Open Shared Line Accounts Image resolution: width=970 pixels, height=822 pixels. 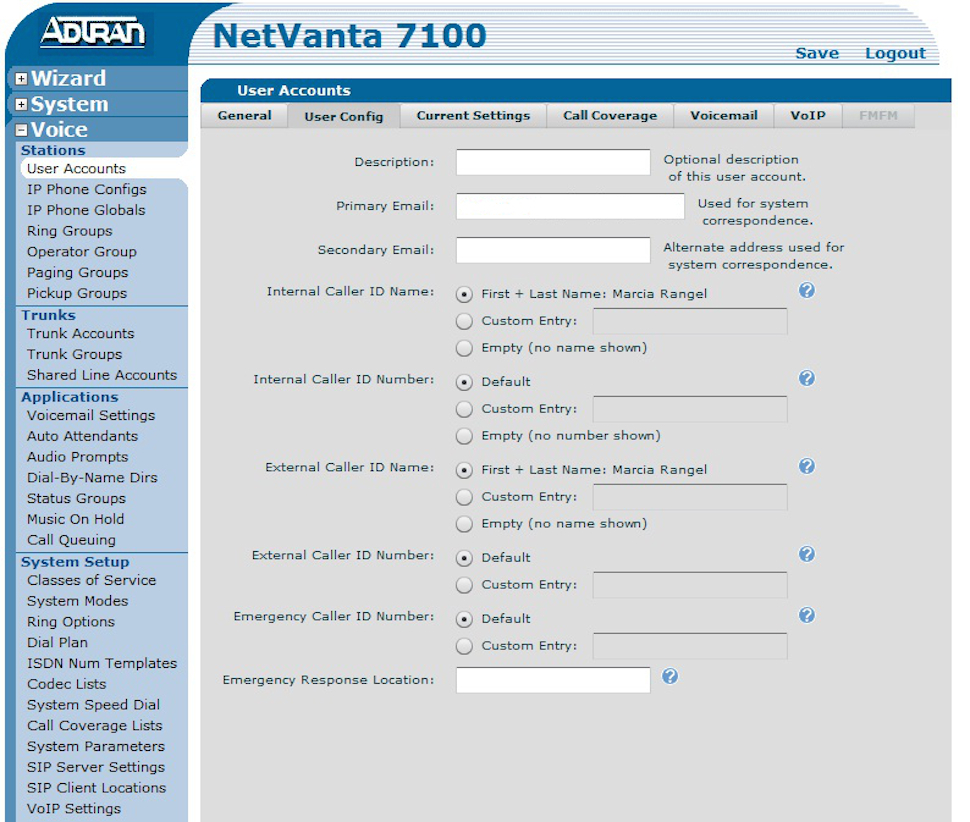(101, 375)
